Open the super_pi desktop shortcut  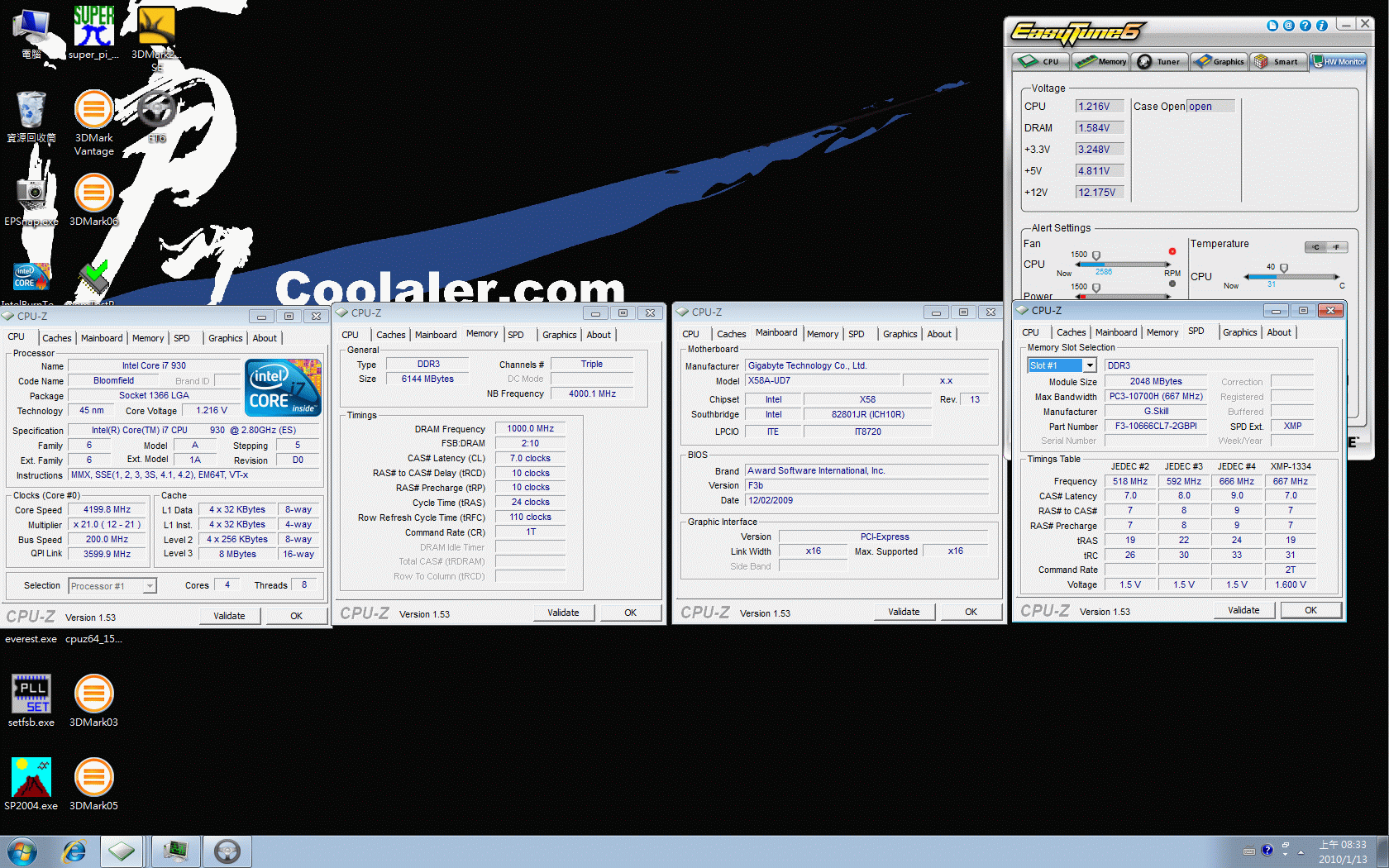pos(93,31)
